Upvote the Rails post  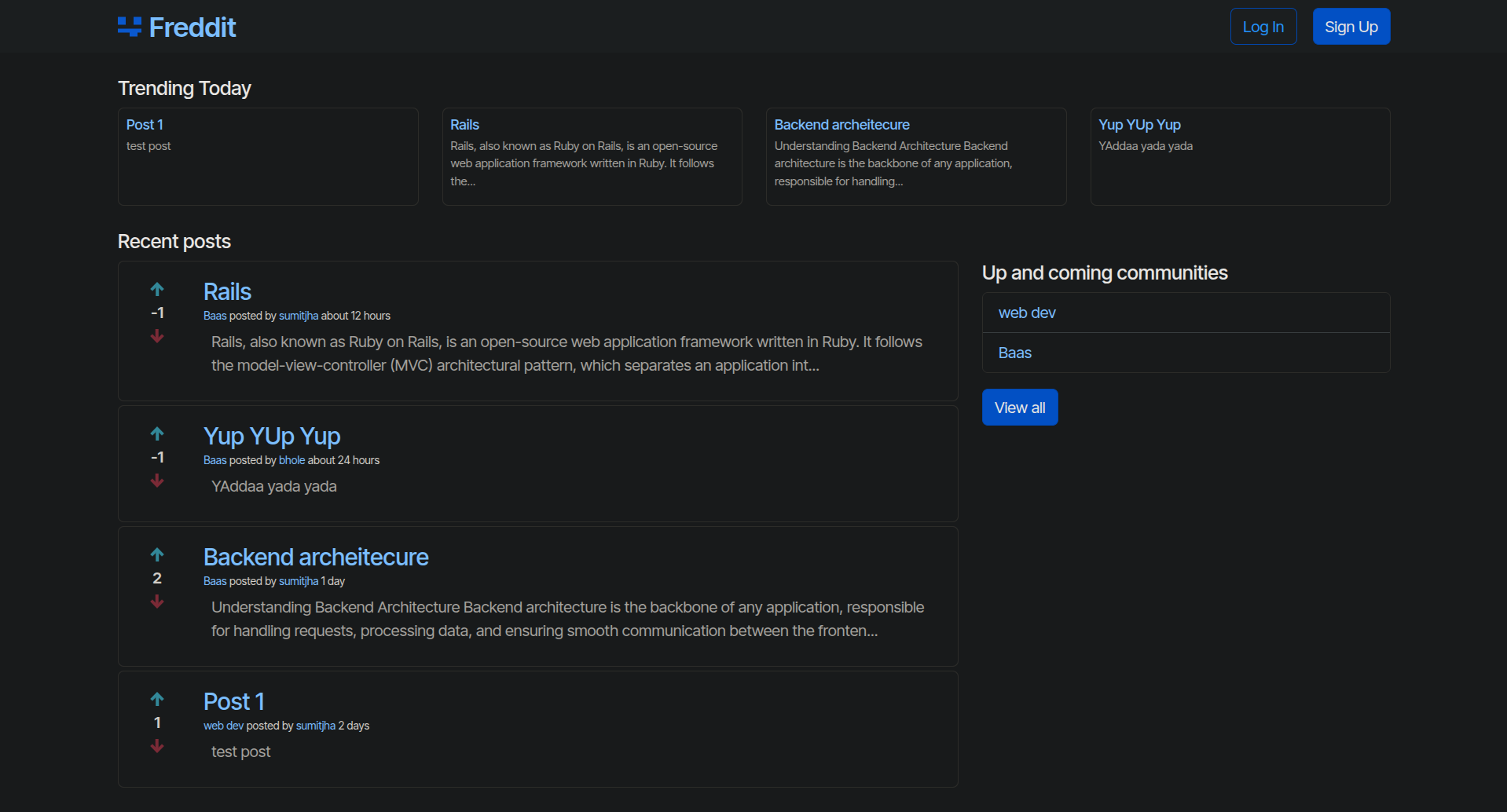pos(157,289)
